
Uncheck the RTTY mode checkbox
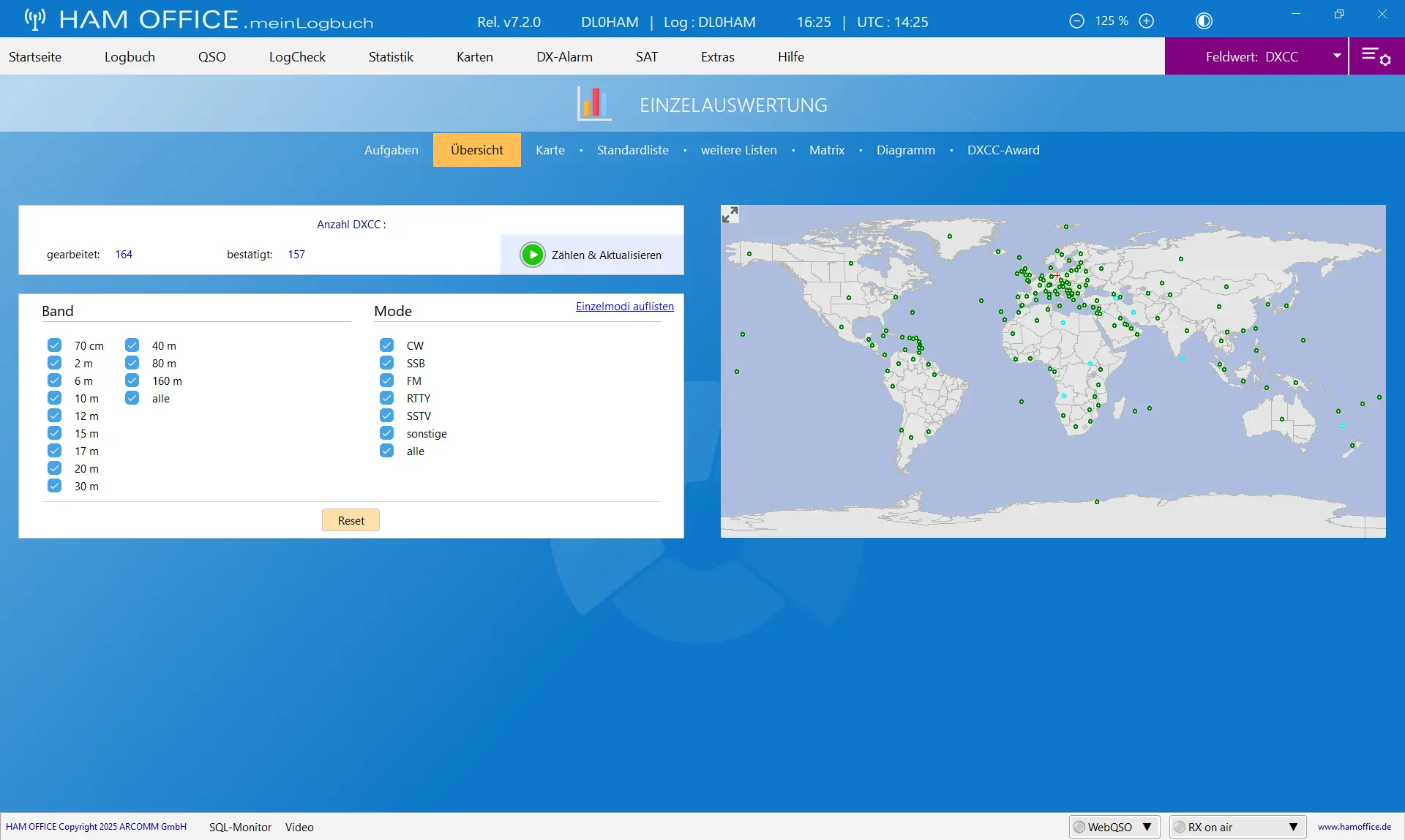pos(387,398)
